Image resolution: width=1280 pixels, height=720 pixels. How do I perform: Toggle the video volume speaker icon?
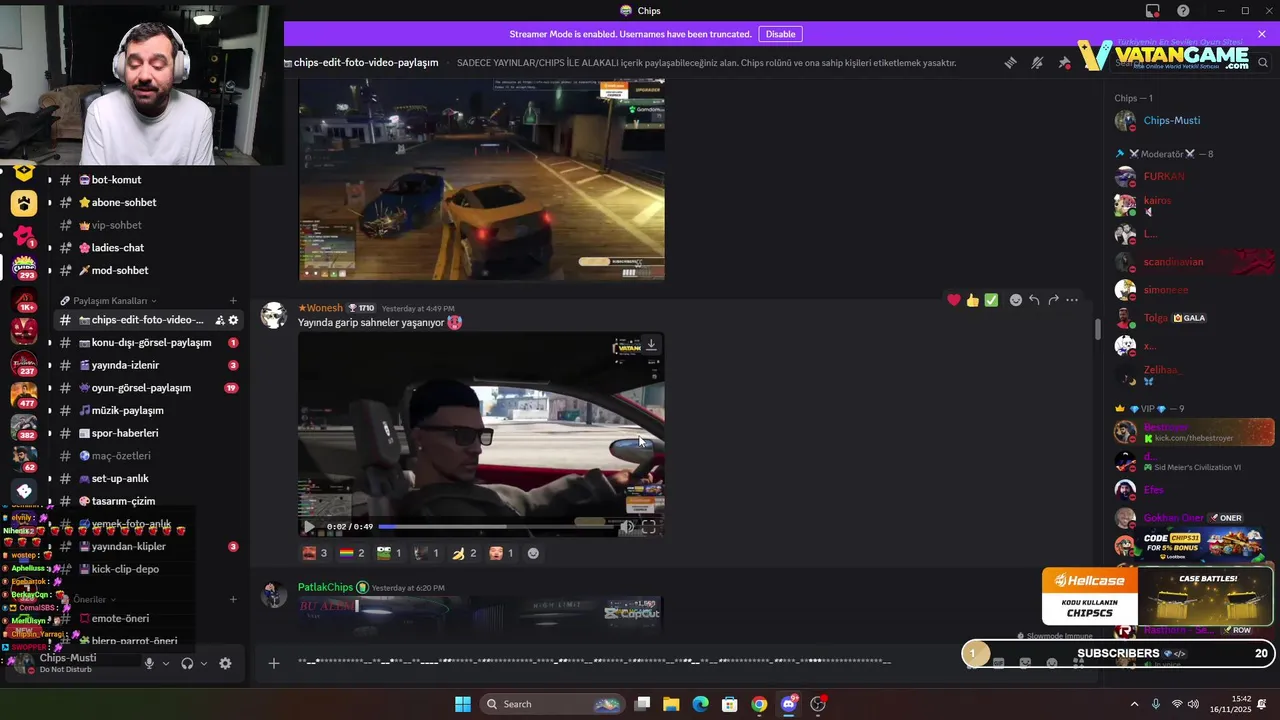(627, 526)
